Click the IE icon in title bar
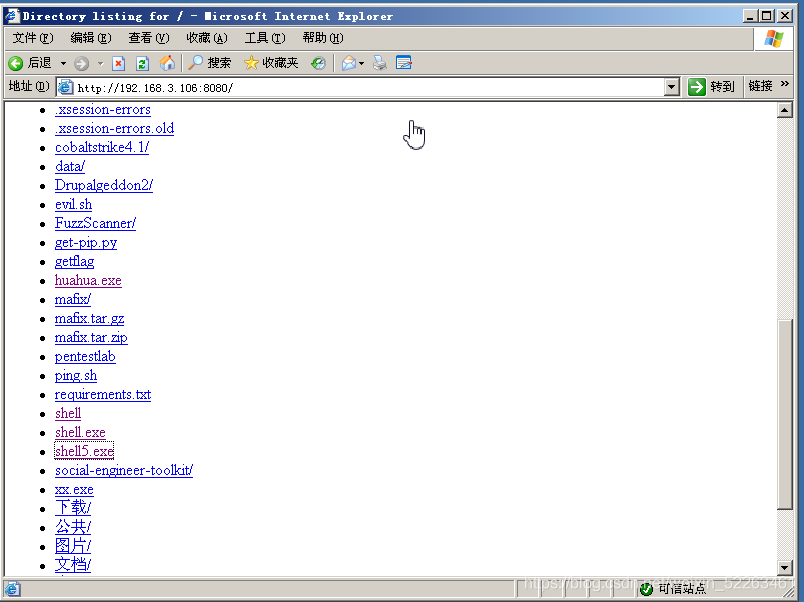 click(x=12, y=16)
